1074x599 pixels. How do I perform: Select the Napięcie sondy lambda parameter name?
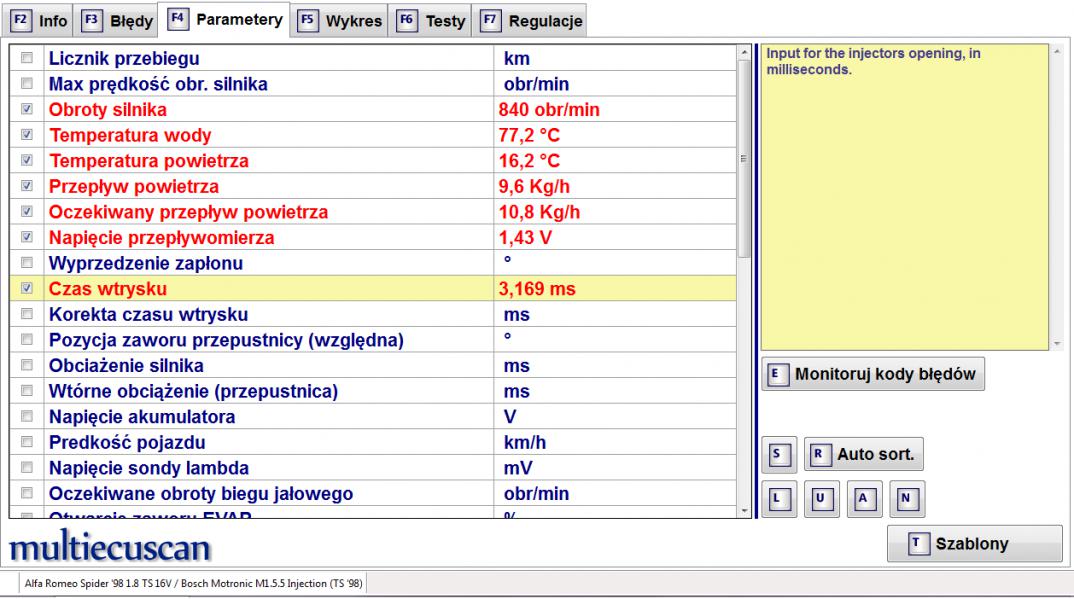(149, 468)
